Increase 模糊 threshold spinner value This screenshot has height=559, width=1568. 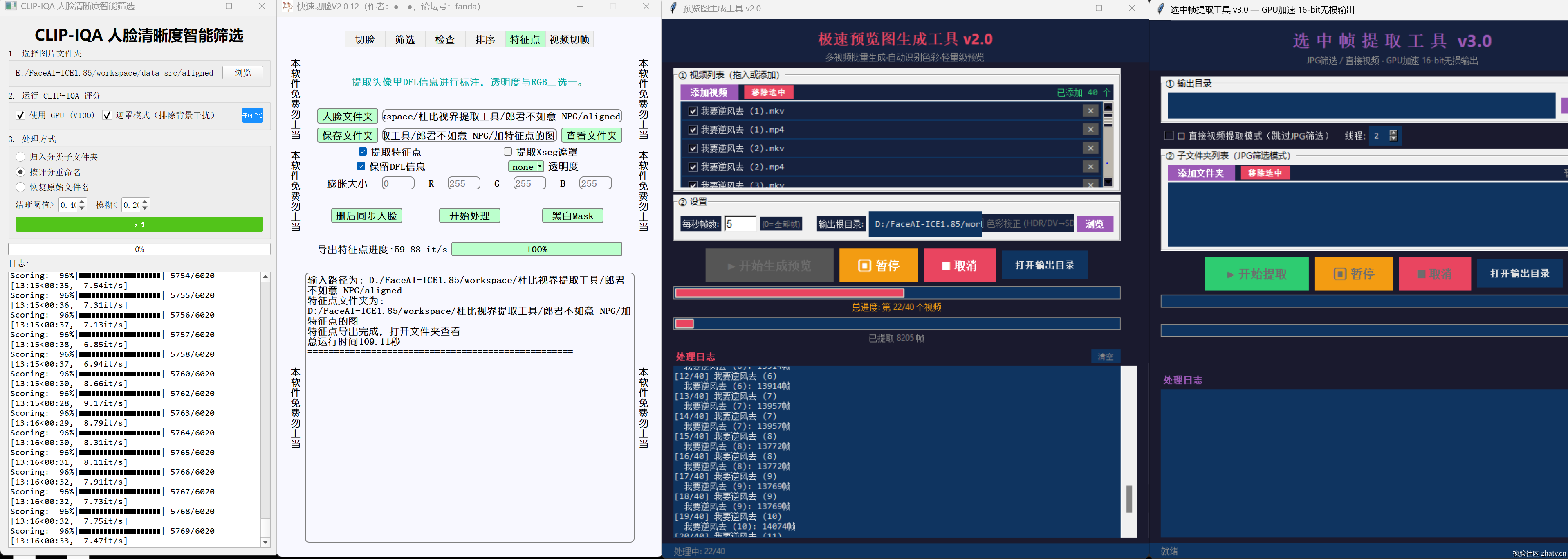pyautogui.click(x=145, y=202)
